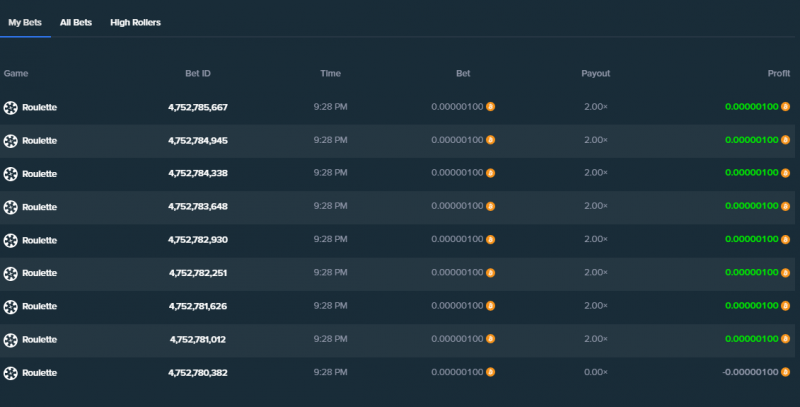Click Profit bitcoin icon for bet 4,752,783,648
The height and width of the screenshot is (407, 800).
click(786, 206)
